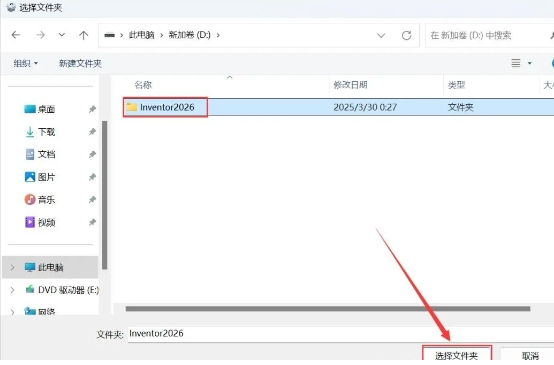Open 视频 in the sidebar

40,222
